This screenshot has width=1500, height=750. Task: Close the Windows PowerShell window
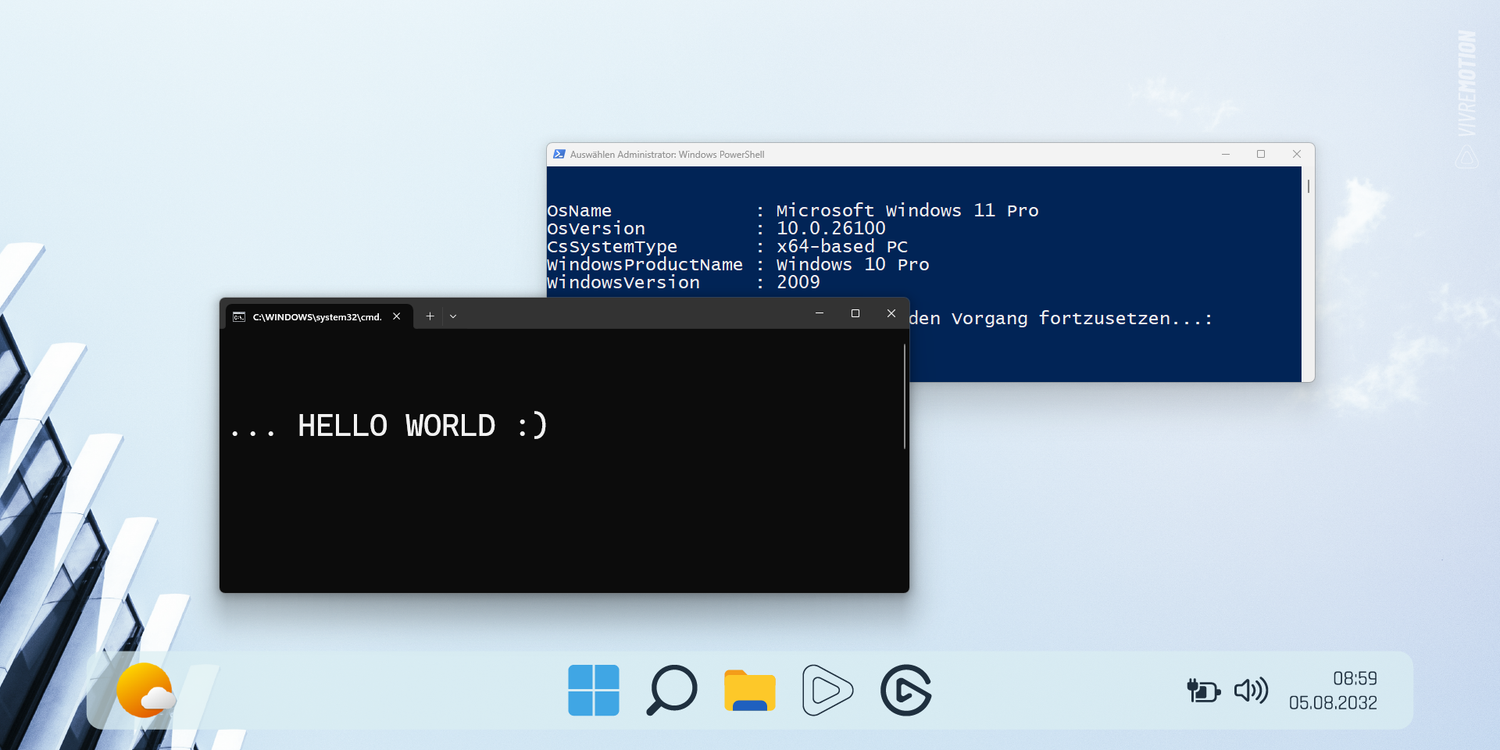coord(1297,154)
